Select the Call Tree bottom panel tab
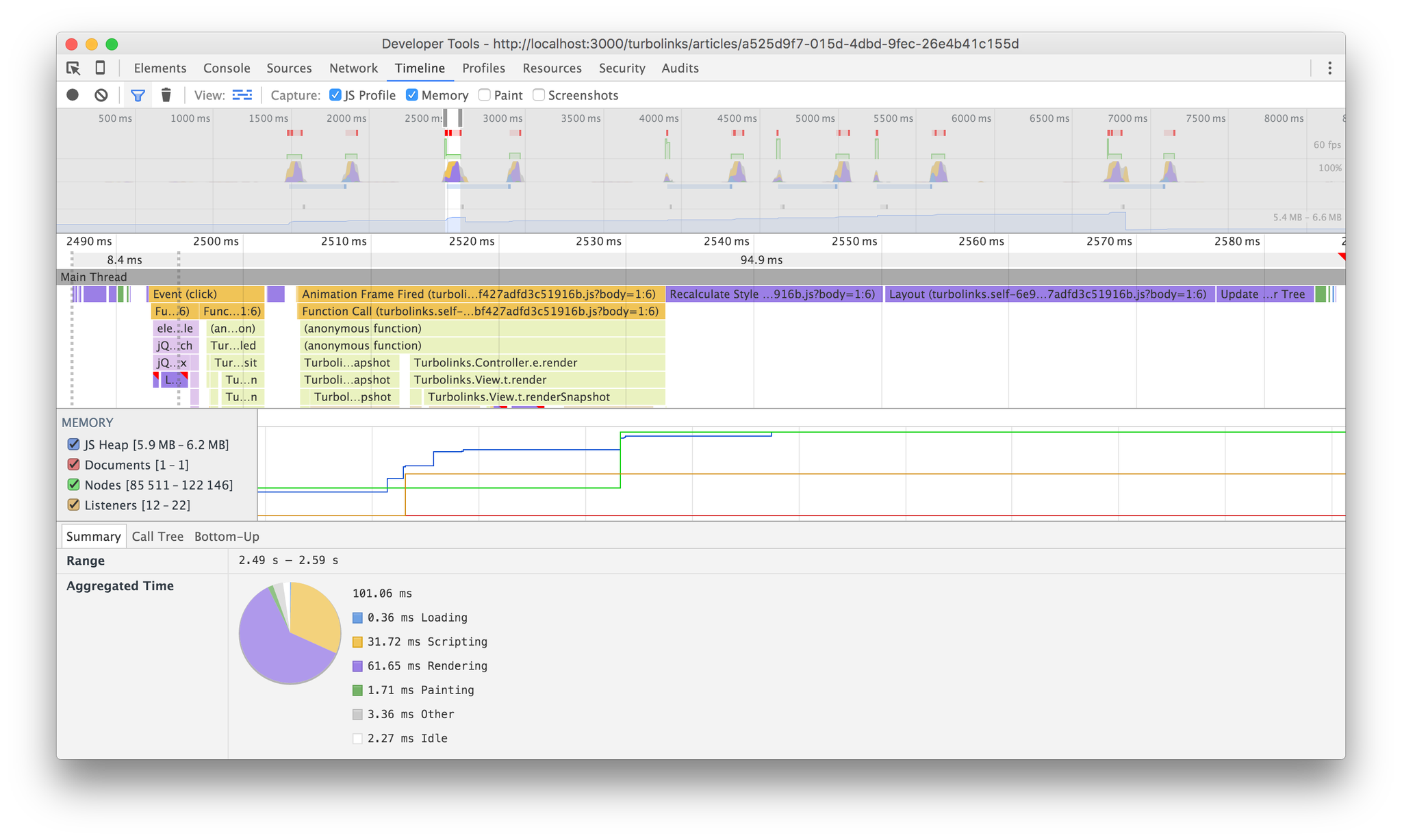Screen dimensions: 1402x840 click(155, 537)
